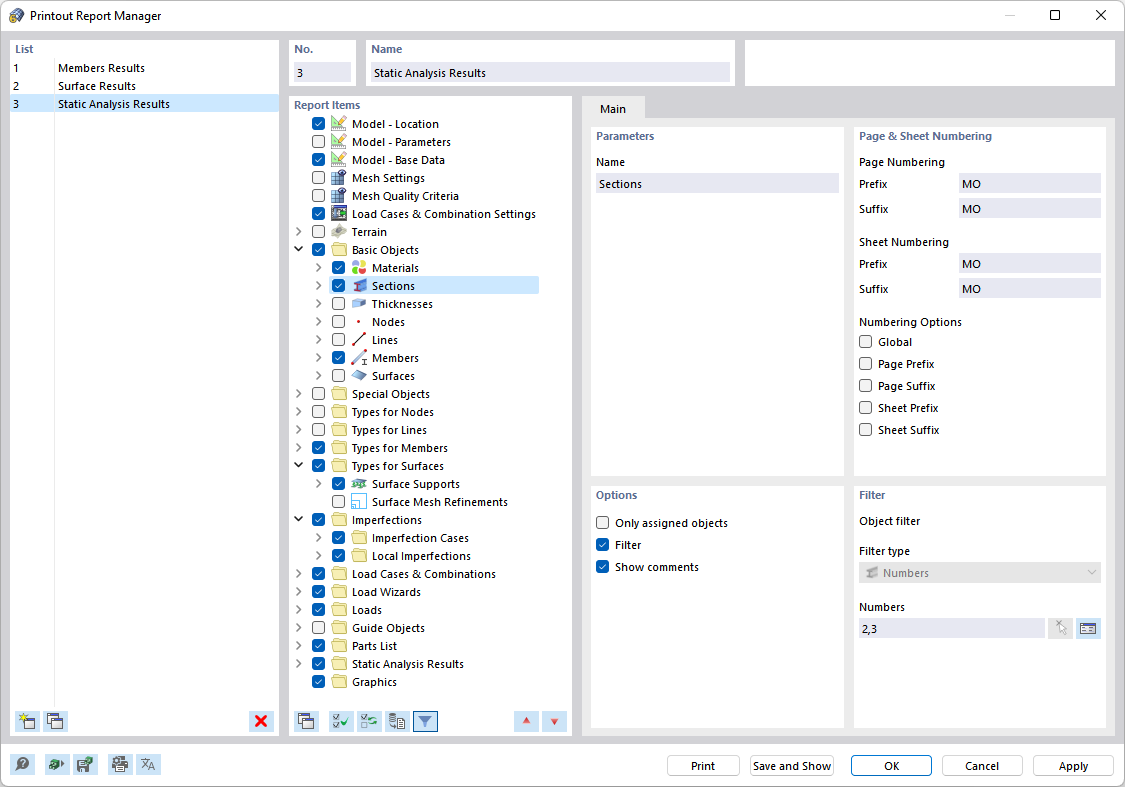Open the printer settings icon
Image resolution: width=1125 pixels, height=787 pixels.
[120, 764]
